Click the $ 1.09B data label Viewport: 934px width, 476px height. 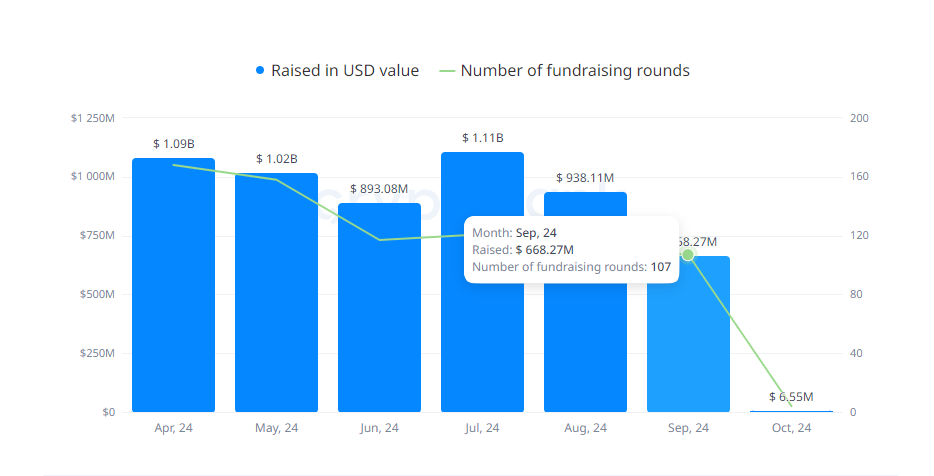tap(173, 144)
